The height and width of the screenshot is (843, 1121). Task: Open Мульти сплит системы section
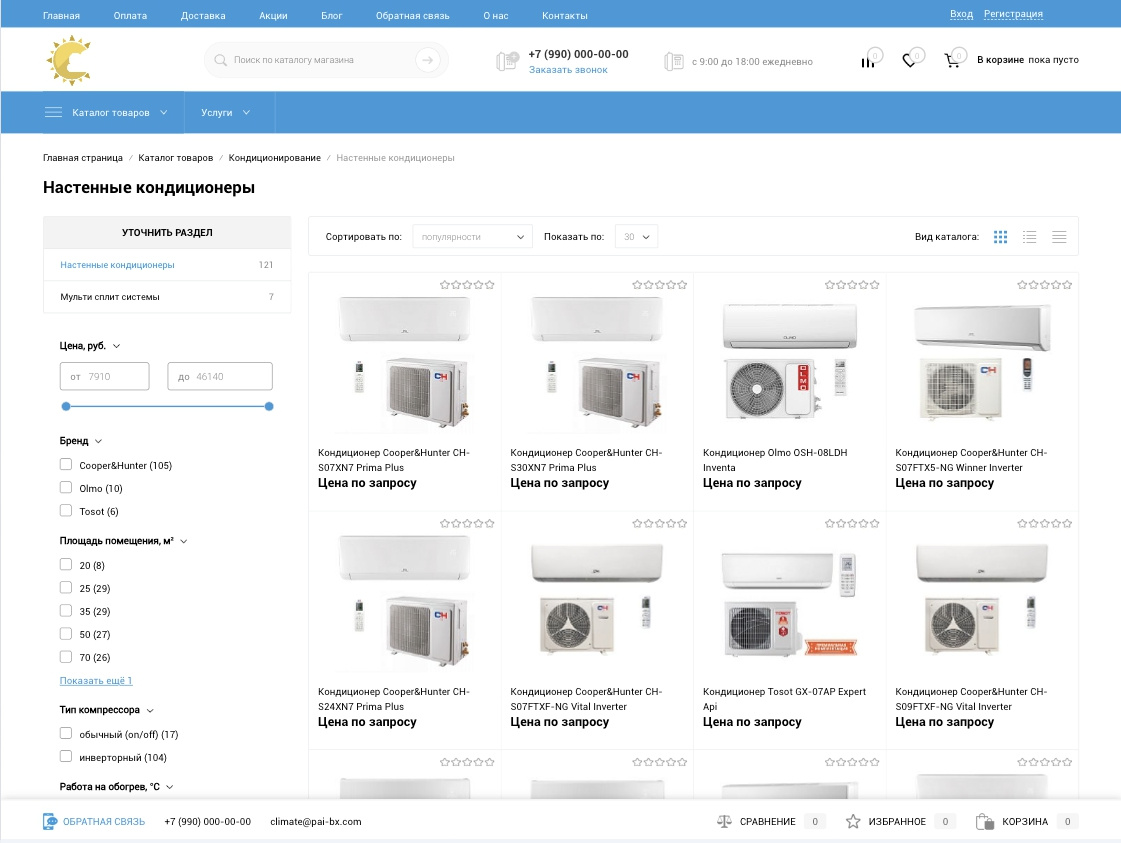(x=167, y=297)
